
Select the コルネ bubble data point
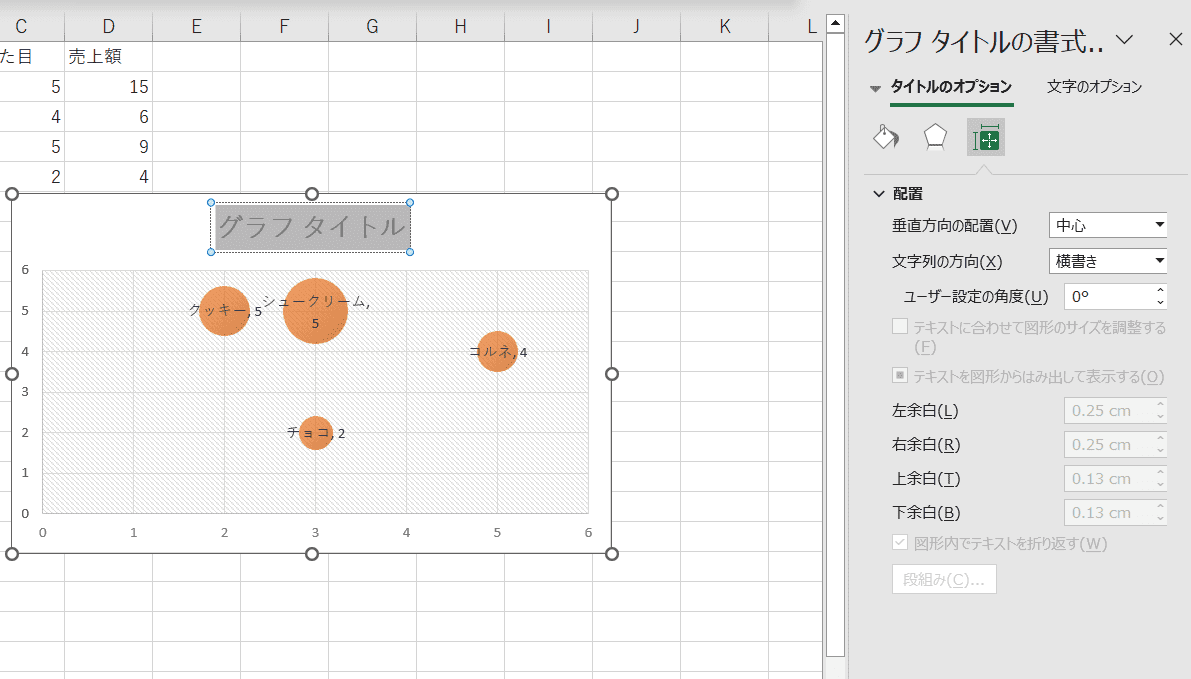[497, 351]
